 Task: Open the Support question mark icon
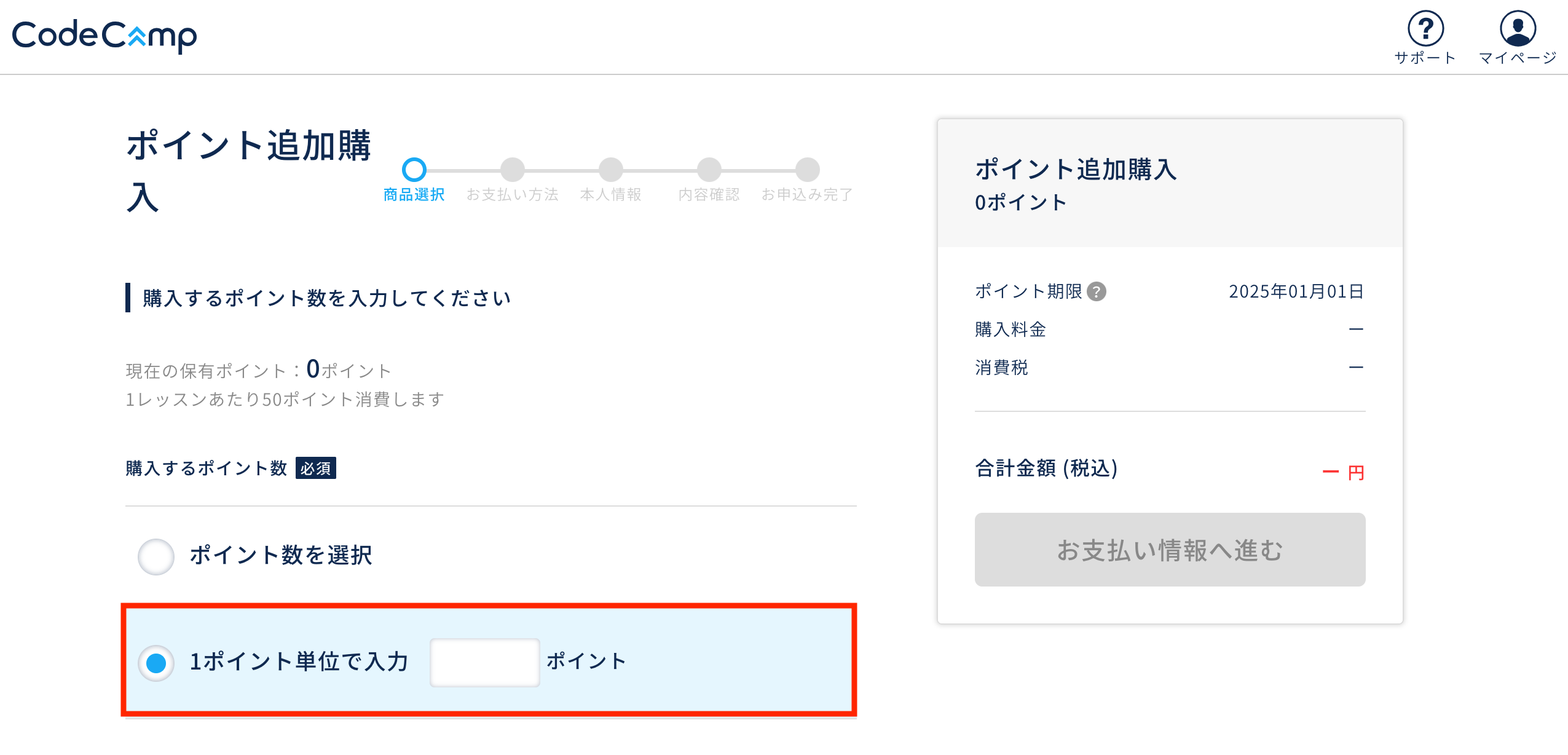pos(1425,28)
